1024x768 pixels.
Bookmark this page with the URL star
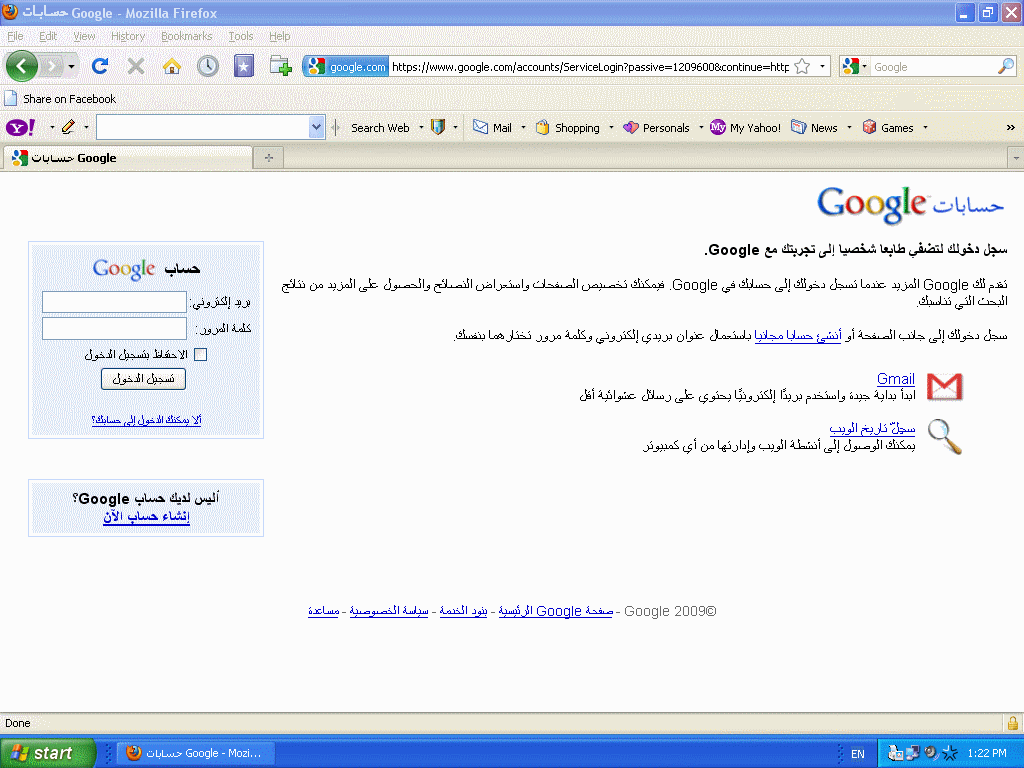[x=803, y=67]
